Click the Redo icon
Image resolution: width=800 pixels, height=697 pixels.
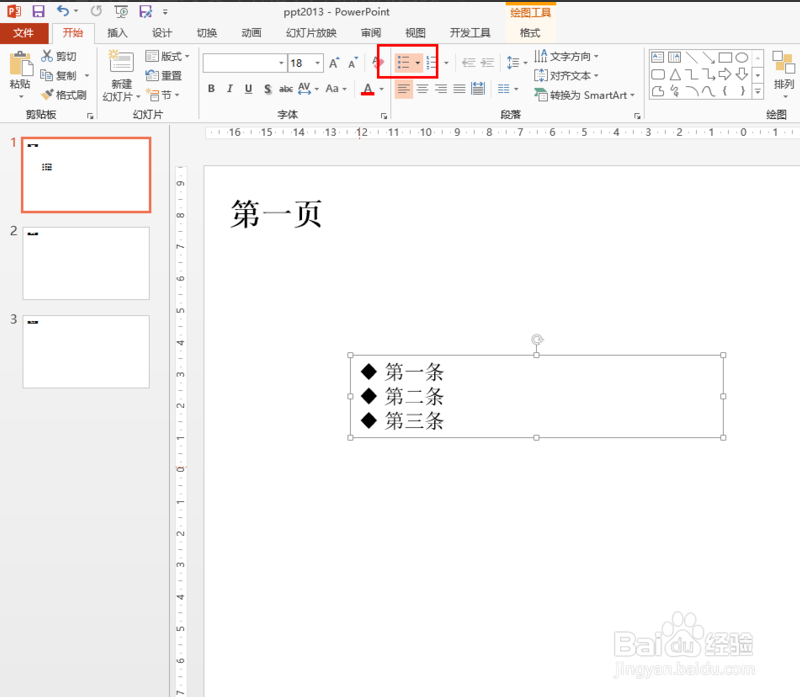(x=96, y=11)
